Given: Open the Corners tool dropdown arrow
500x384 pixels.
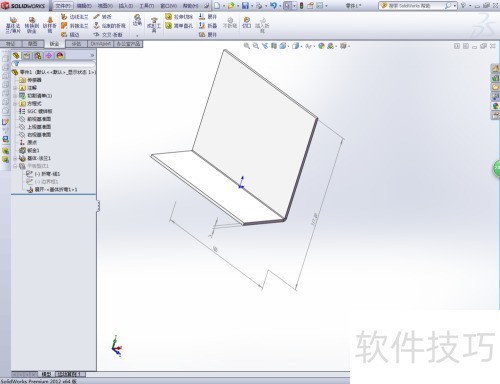Looking at the screenshot, I should tap(137, 35).
